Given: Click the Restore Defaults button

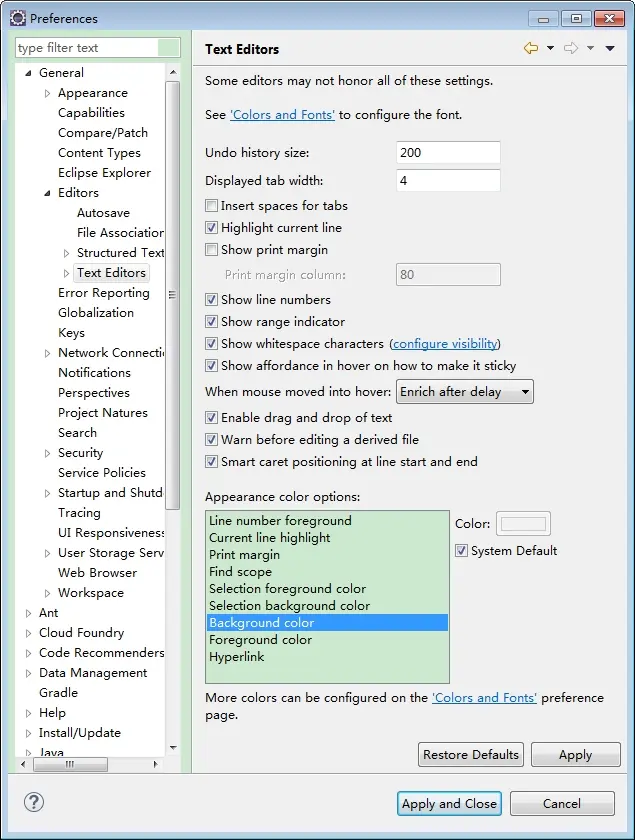Looking at the screenshot, I should click(x=471, y=754).
